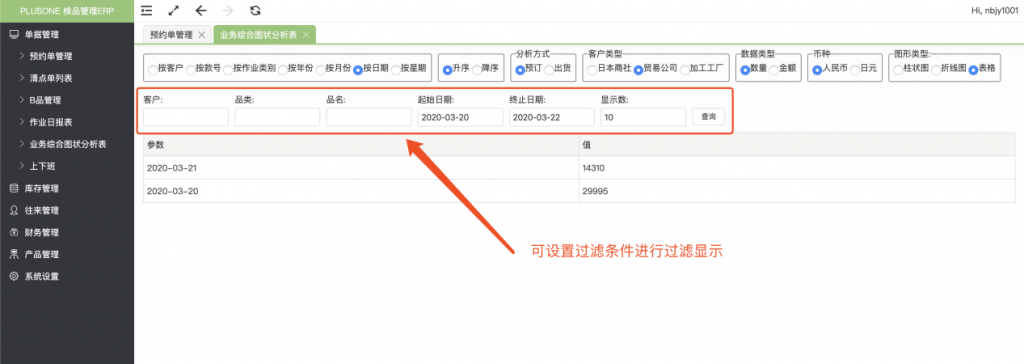Choose 折线图 chart type
The height and width of the screenshot is (364, 1024).
(936, 69)
